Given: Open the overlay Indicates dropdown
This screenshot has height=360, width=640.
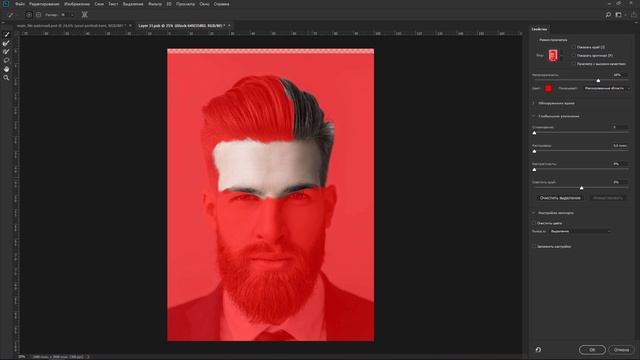Looking at the screenshot, I should [x=607, y=88].
